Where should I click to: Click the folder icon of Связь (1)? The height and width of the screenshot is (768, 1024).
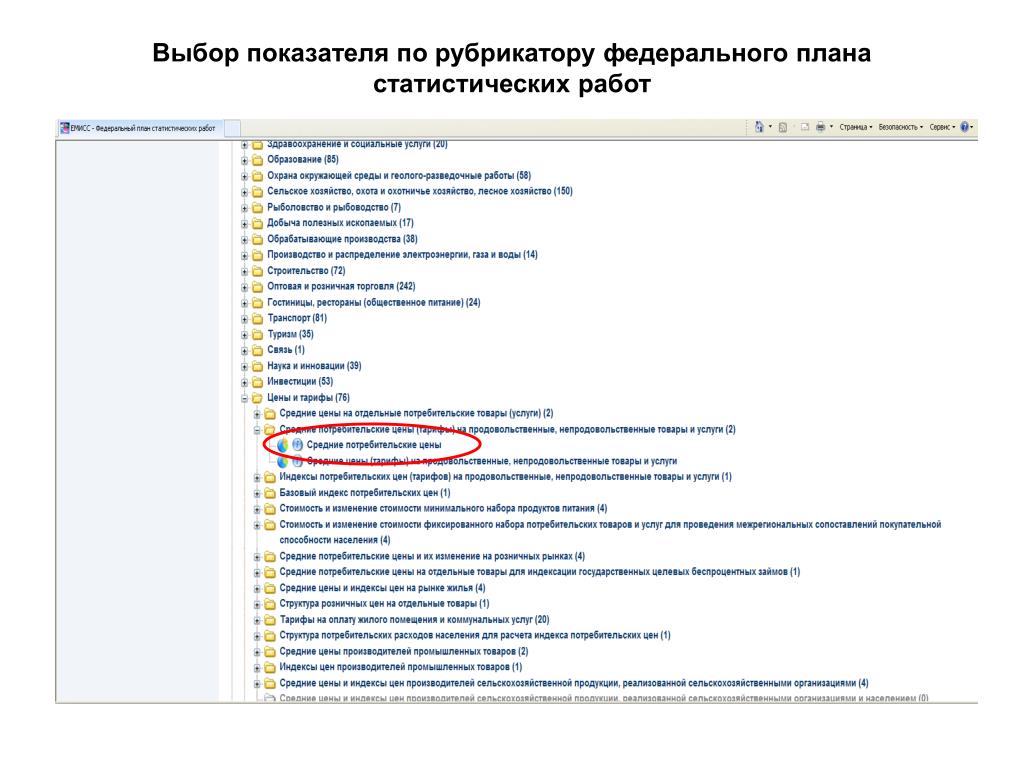(257, 350)
